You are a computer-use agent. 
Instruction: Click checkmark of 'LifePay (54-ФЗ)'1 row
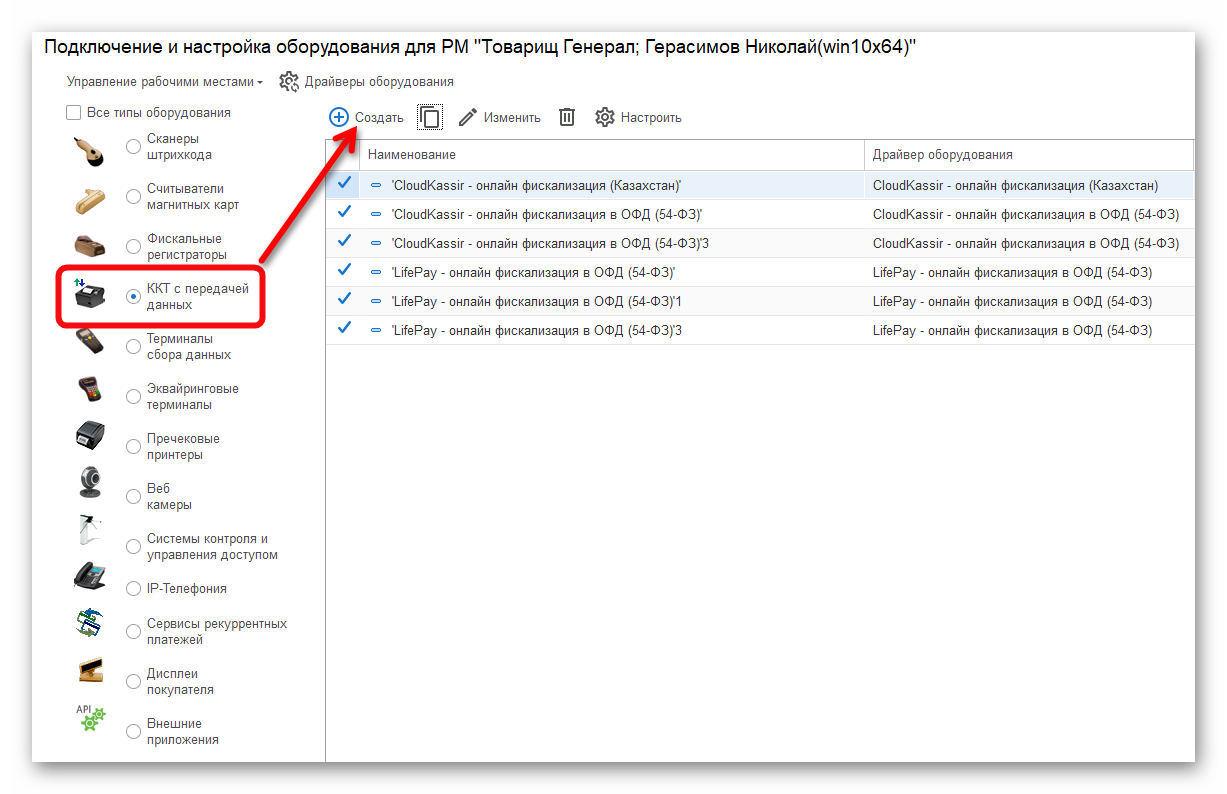344,300
